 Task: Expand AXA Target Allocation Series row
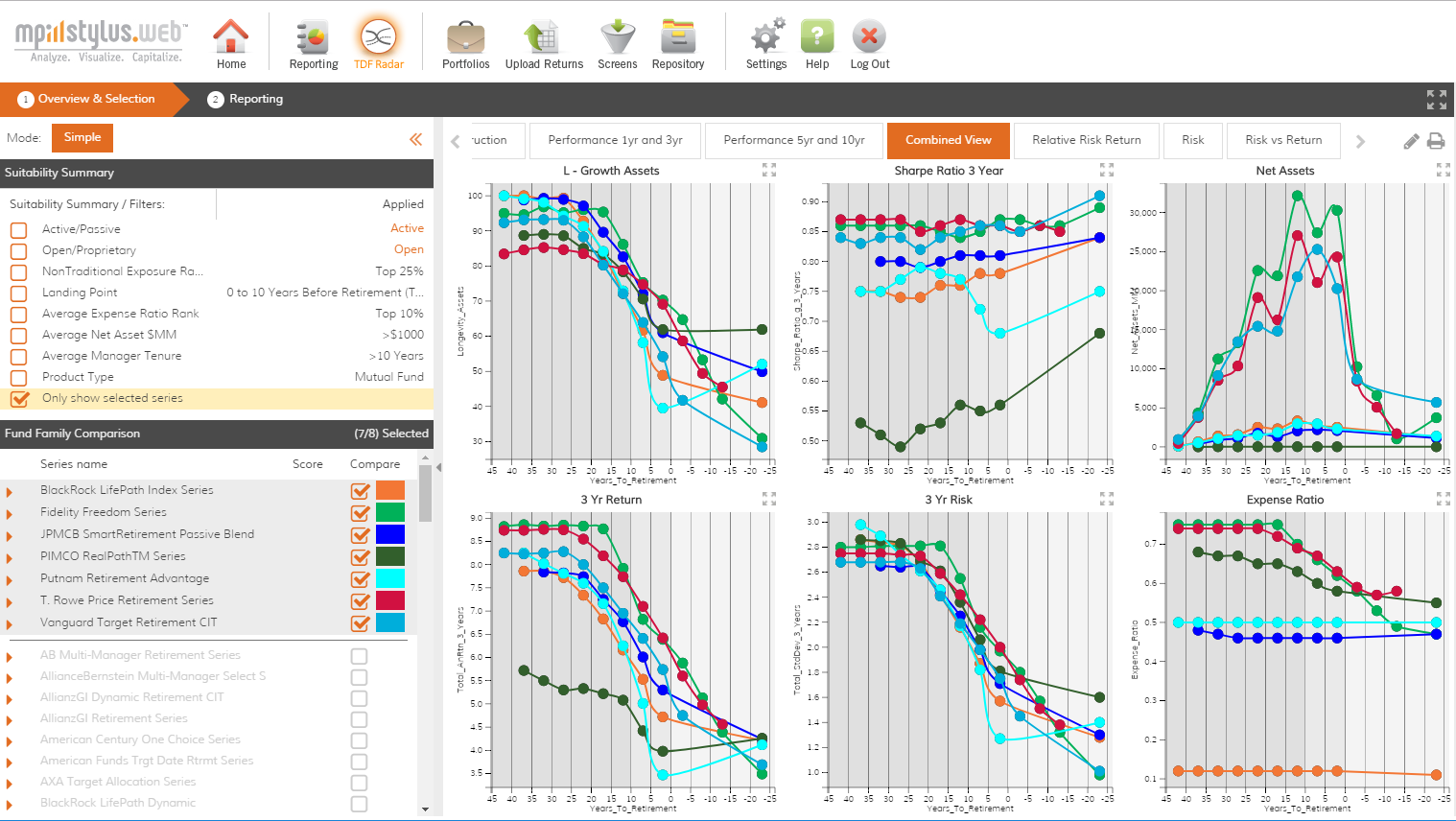point(10,784)
